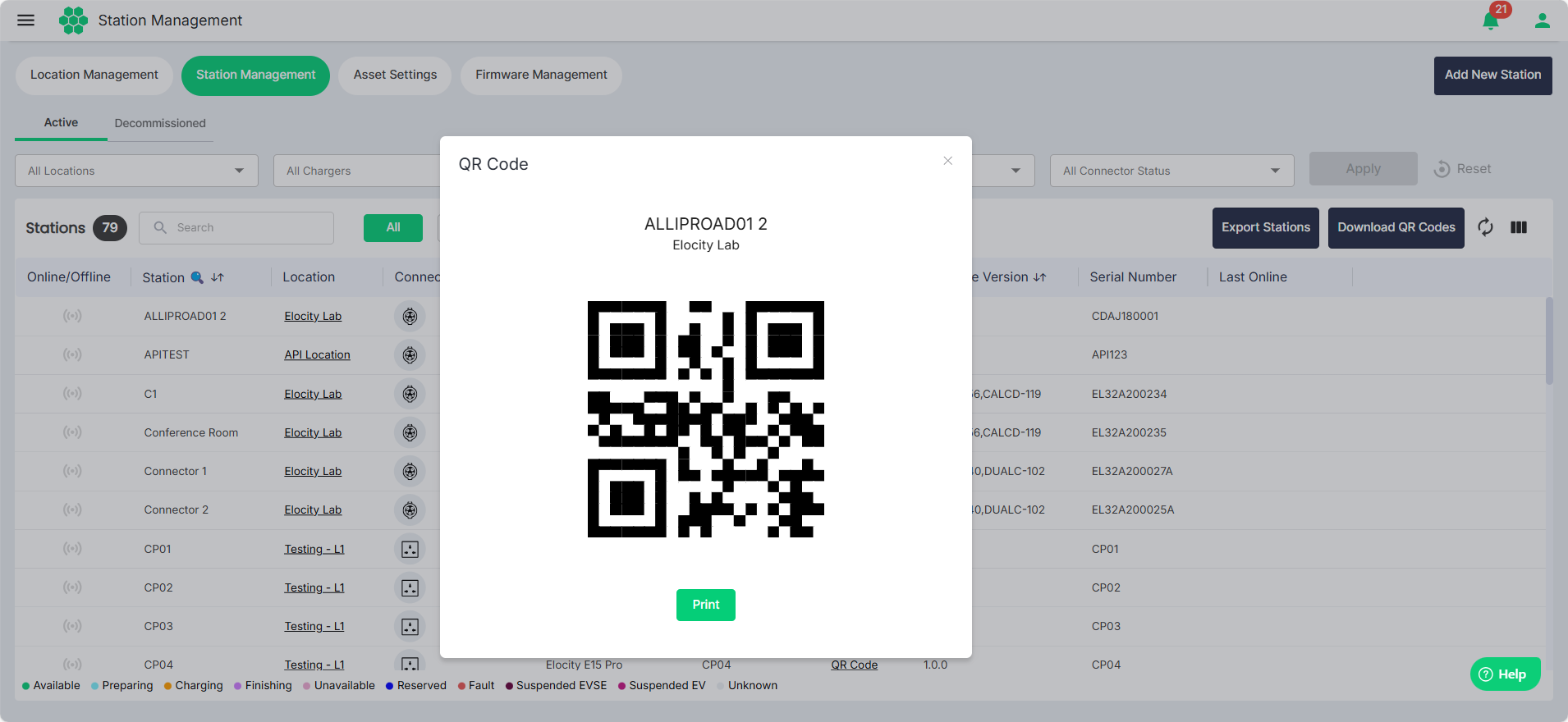The image size is (1568, 722).
Task: Click offline signal icon for Conference Room
Action: point(72,432)
